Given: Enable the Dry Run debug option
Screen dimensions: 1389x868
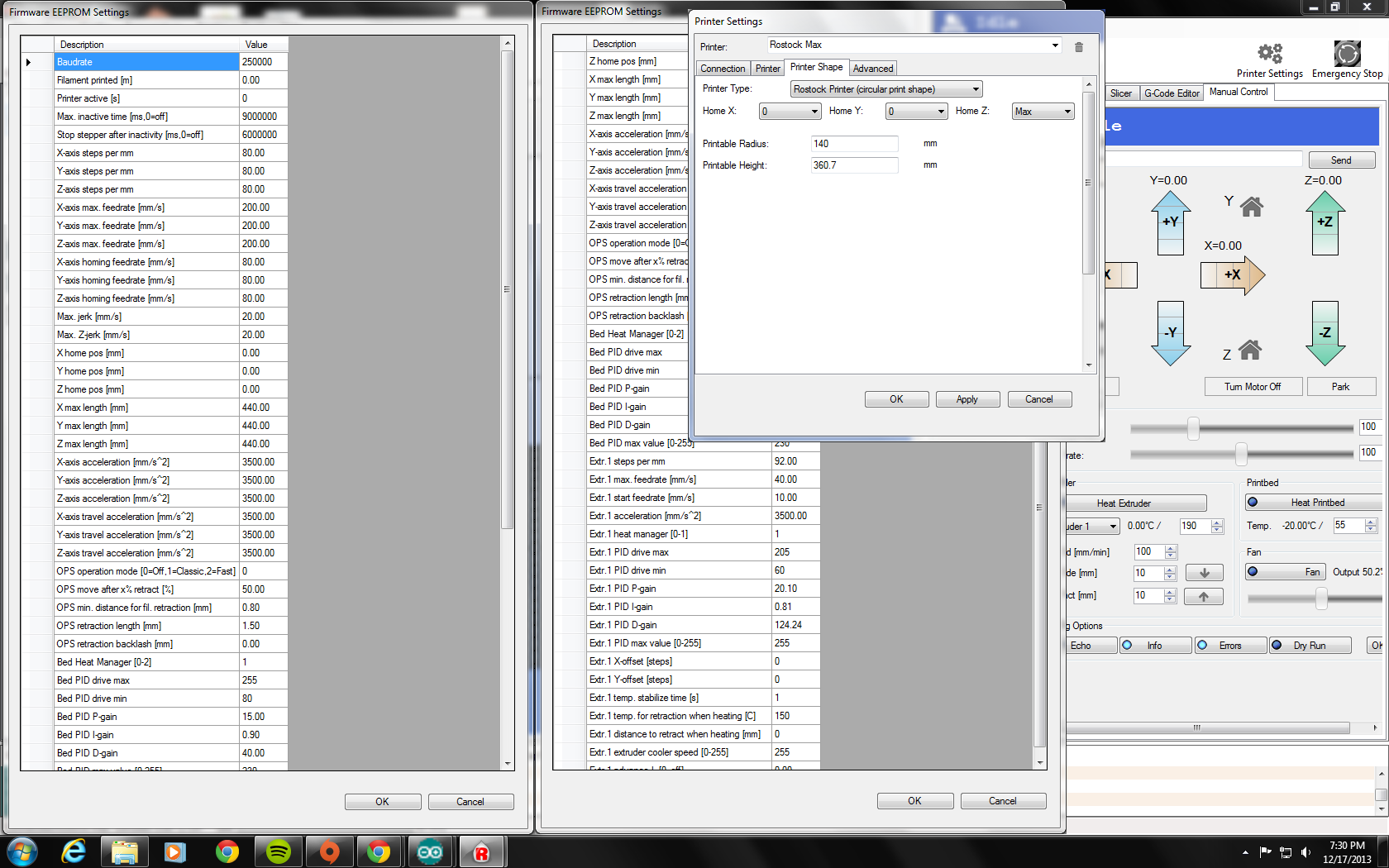Looking at the screenshot, I should (1310, 646).
